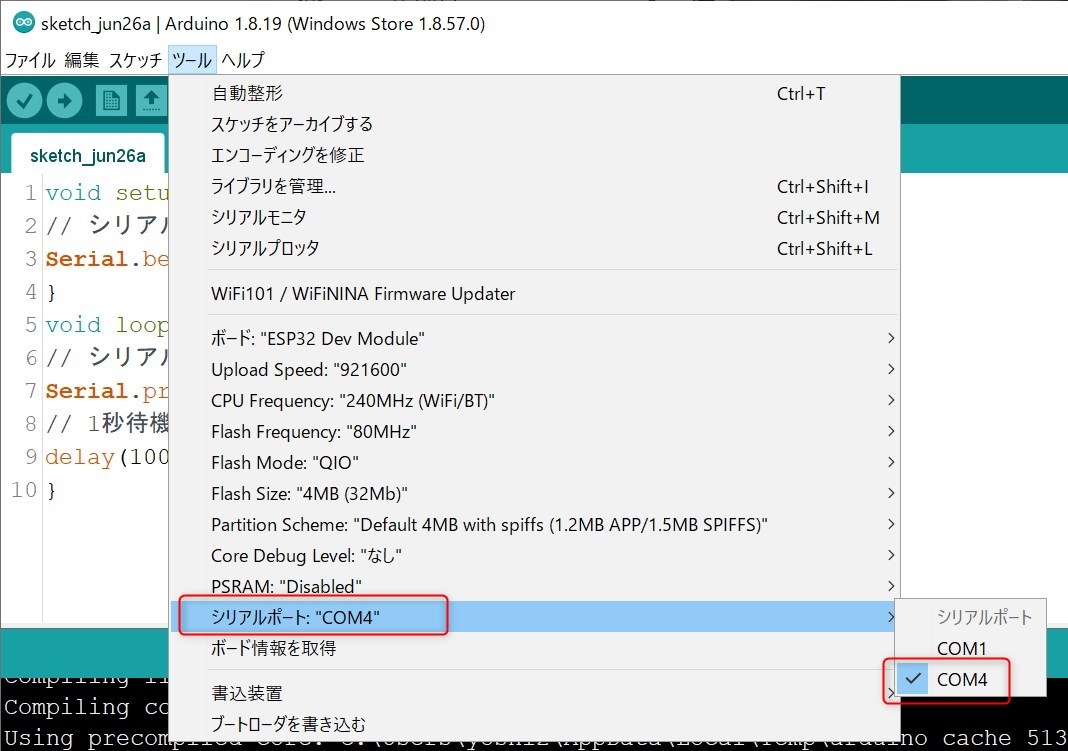Click the New sketch file icon
This screenshot has height=751, width=1068.
pos(111,100)
